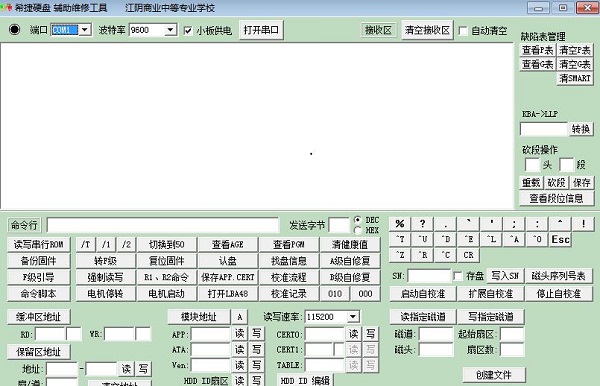The height and width of the screenshot is (386, 600).
Task: Click 创建文件 button
Action: 494,375
